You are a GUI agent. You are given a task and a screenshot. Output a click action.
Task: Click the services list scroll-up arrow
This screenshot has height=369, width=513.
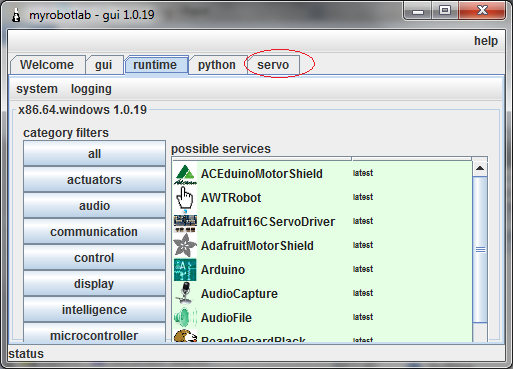coord(480,168)
